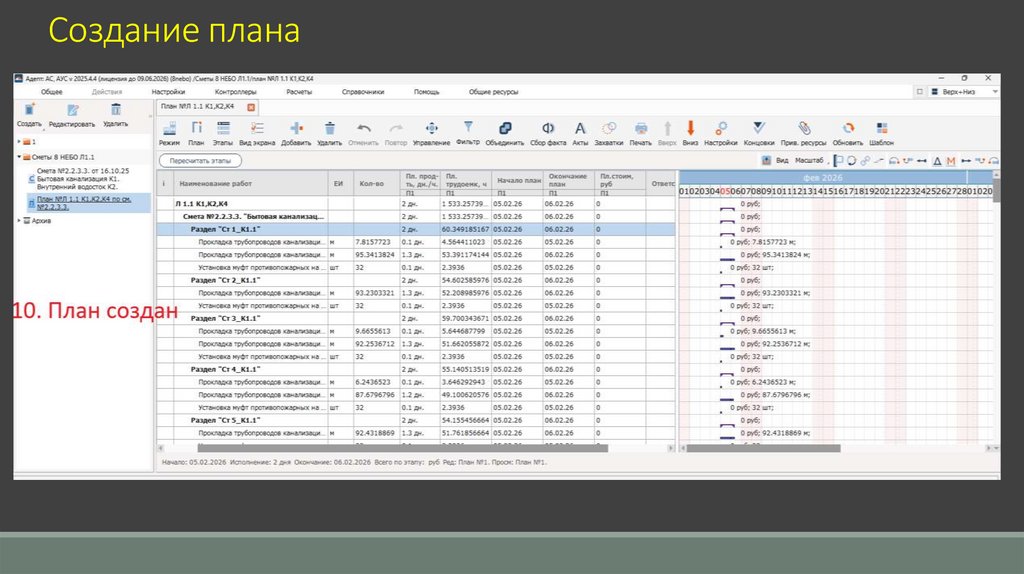Click the Добавить toolbar icon

296,129
